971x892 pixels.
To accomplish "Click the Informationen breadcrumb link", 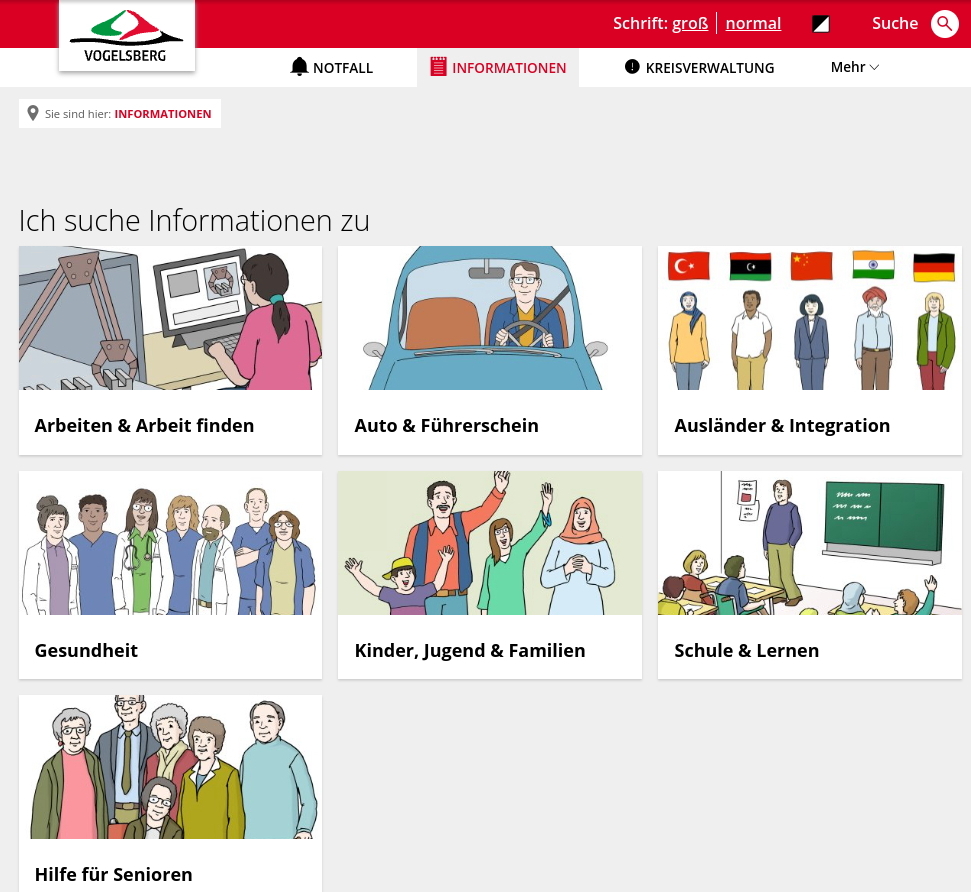I will [163, 114].
